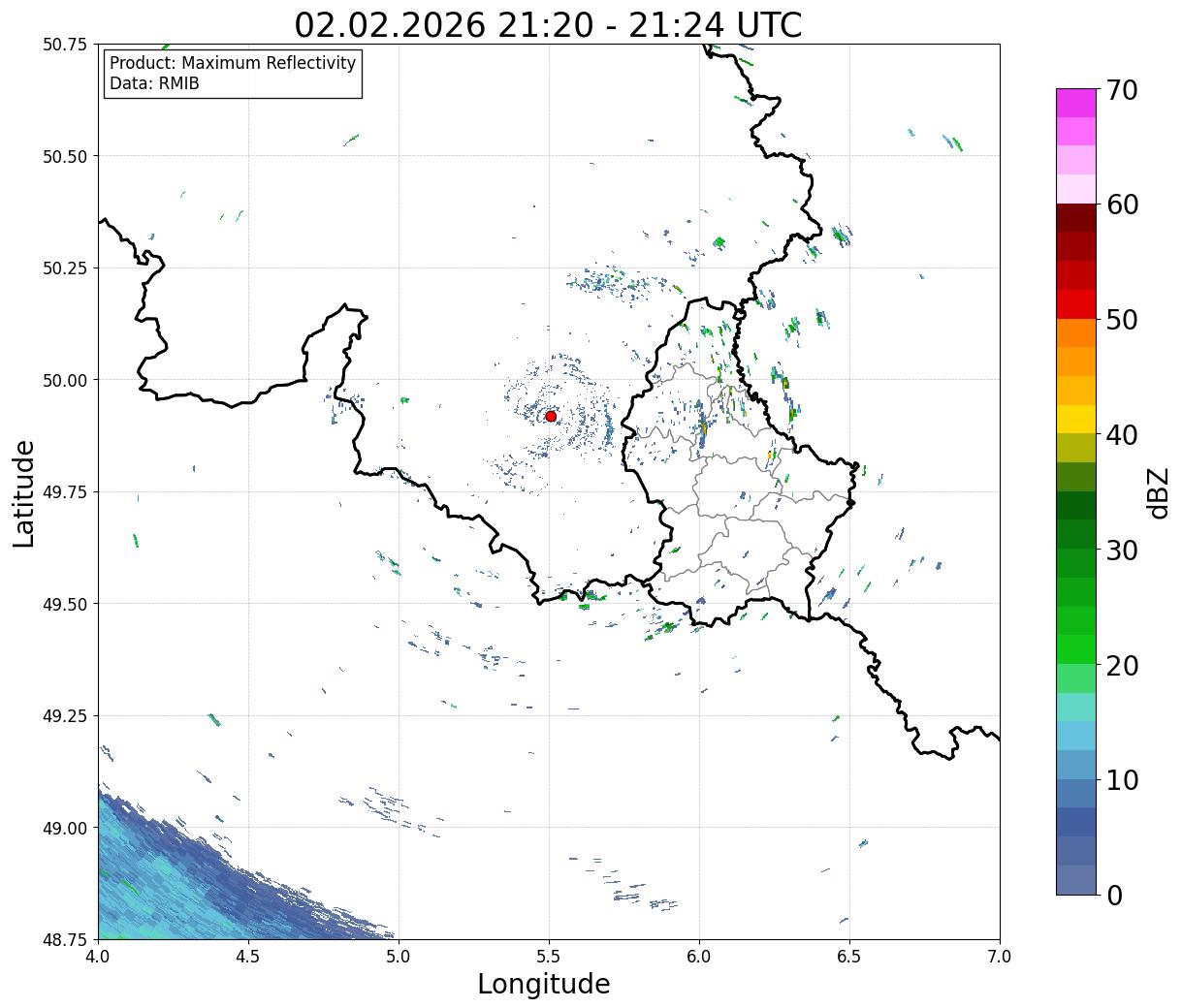Click the 'Data: RMIB' label
This screenshot has height=1008, width=1182.
[x=154, y=83]
